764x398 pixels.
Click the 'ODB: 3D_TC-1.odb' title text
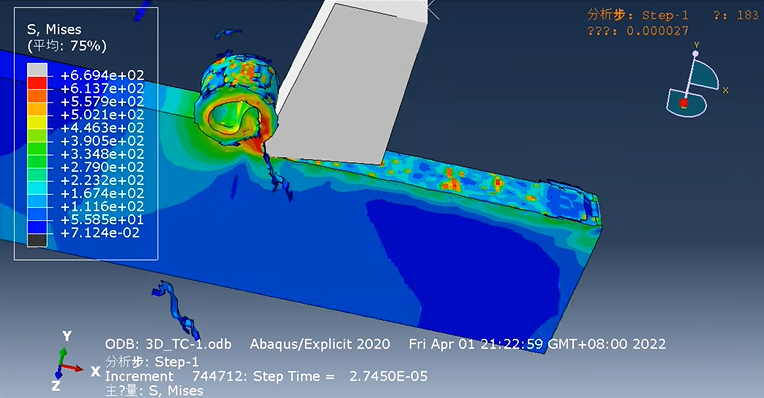(x=168, y=344)
